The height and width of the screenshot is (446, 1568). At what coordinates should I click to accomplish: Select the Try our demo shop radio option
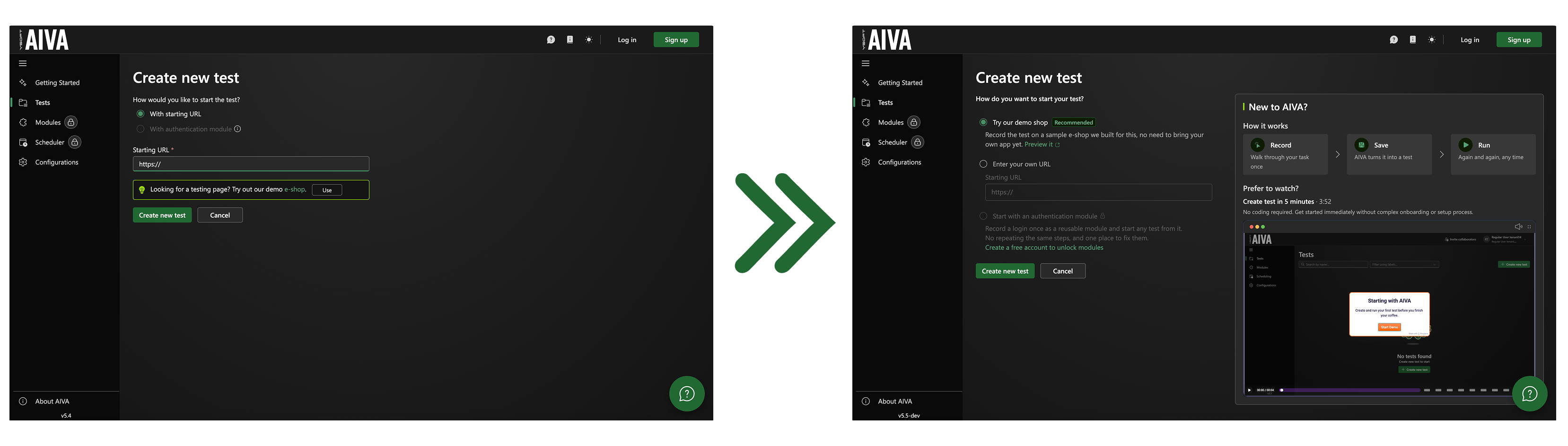click(x=983, y=123)
